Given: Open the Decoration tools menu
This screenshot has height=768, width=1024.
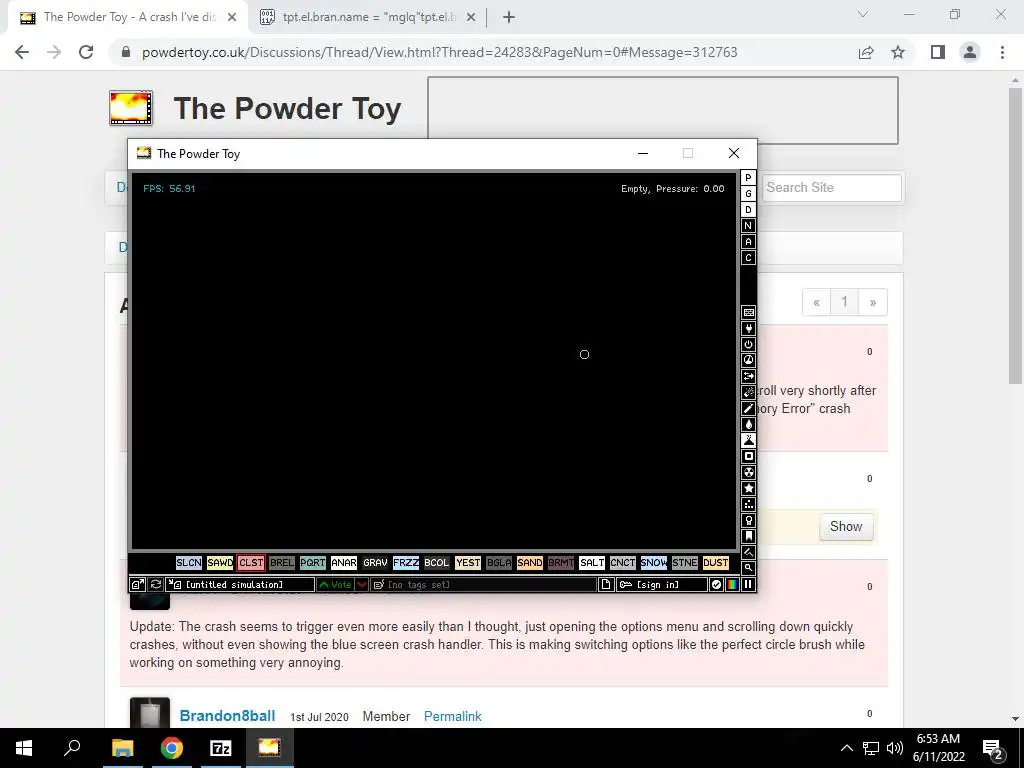Looking at the screenshot, I should point(748,552).
